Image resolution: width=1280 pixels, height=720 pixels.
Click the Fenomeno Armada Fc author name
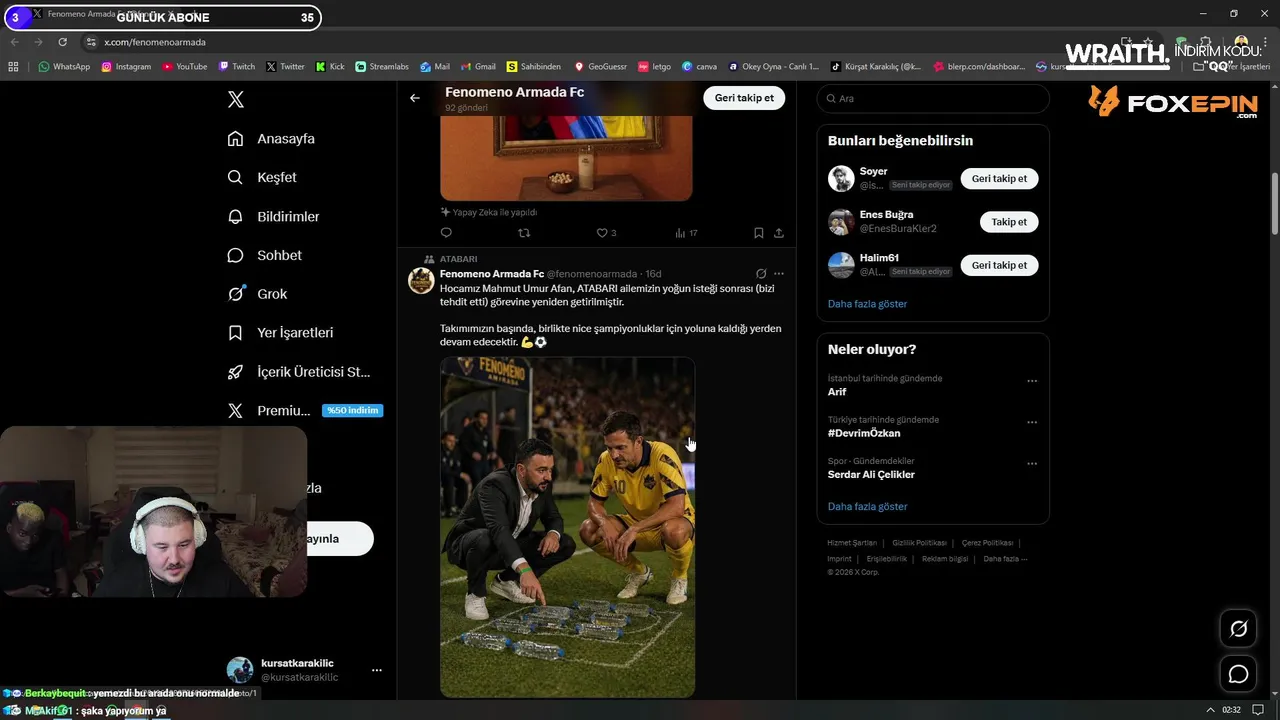click(x=492, y=274)
